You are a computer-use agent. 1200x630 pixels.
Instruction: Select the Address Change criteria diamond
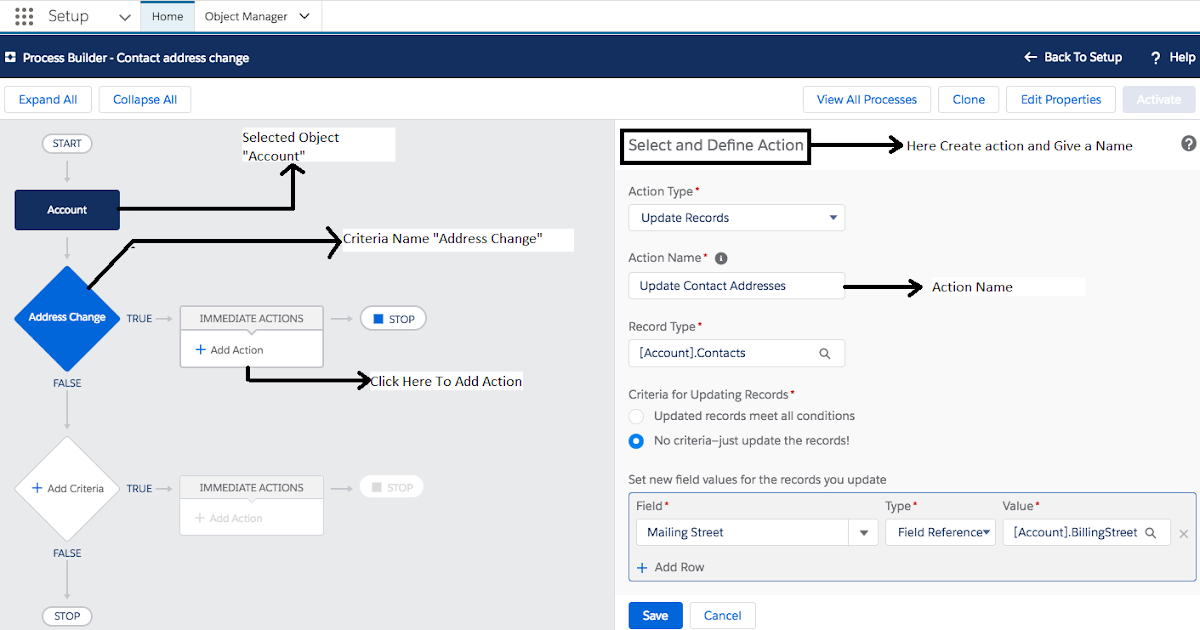click(67, 318)
